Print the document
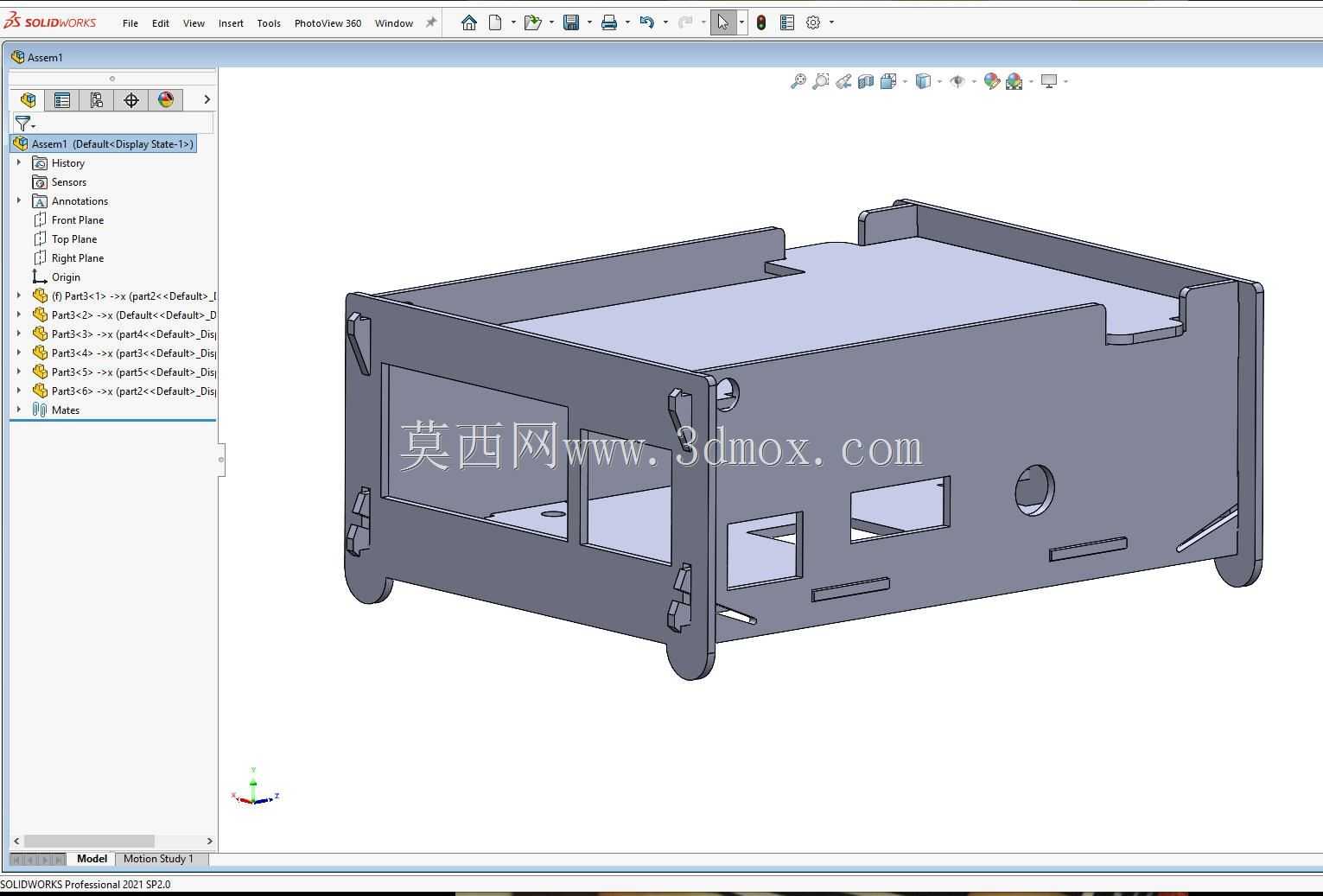The height and width of the screenshot is (896, 1323). [x=609, y=22]
